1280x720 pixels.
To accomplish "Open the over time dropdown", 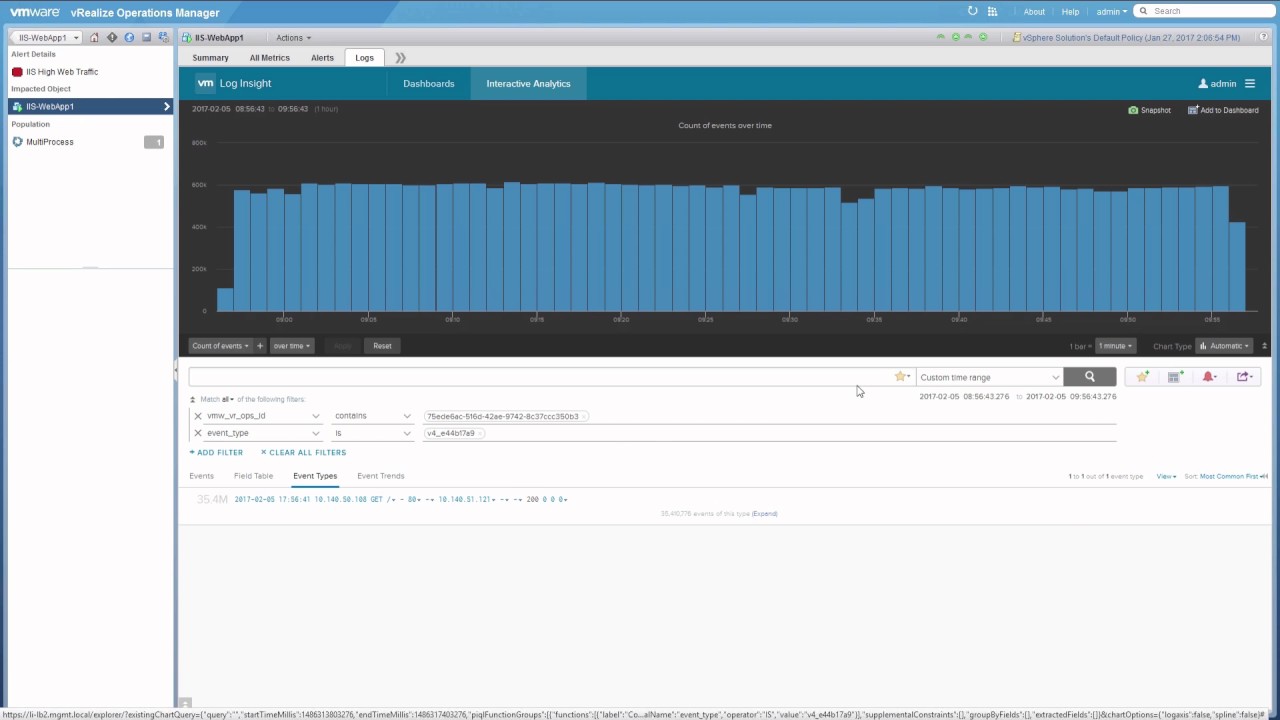I will (291, 346).
